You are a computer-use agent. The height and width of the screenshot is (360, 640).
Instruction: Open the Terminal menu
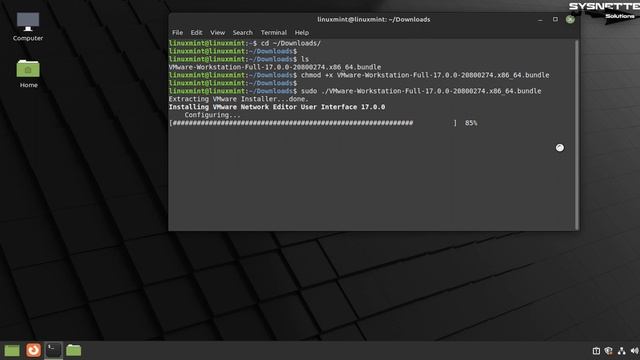(x=273, y=32)
